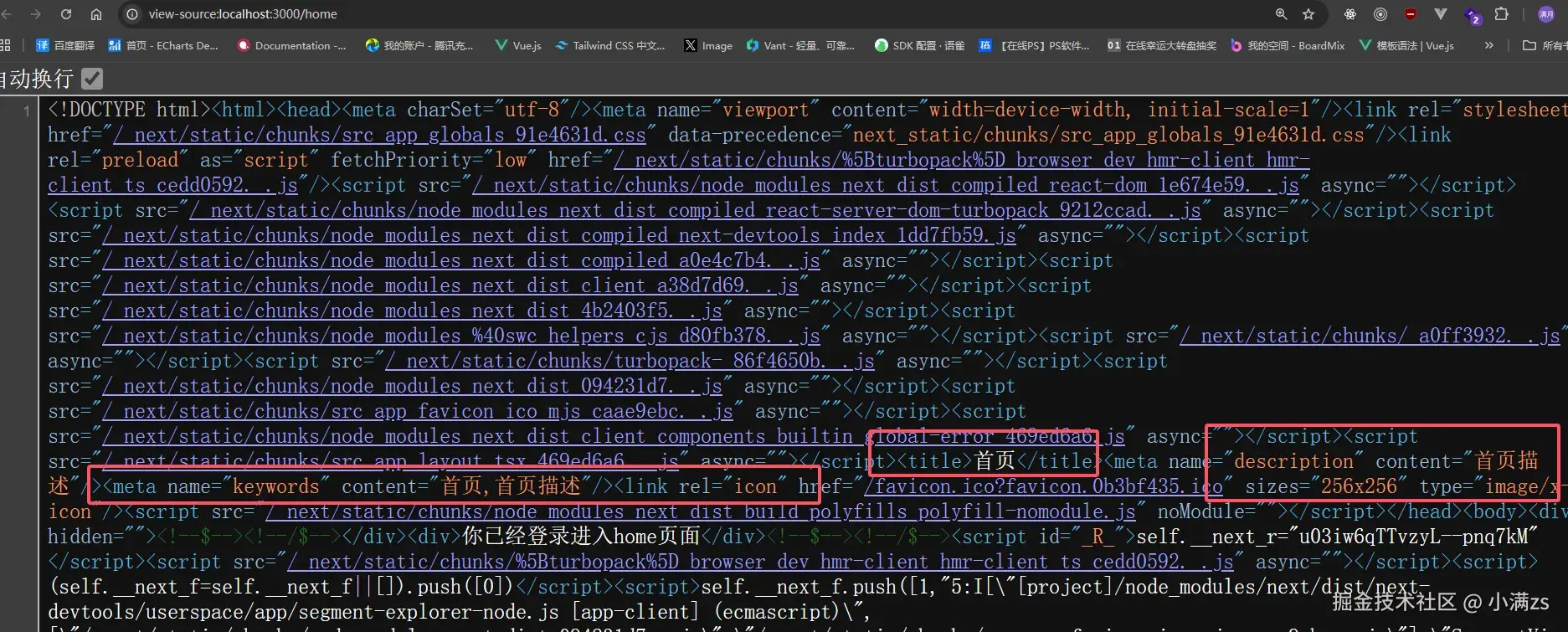Screen dimensions: 1568x632
Task: Open the browser home page button
Action: pyautogui.click(x=96, y=14)
